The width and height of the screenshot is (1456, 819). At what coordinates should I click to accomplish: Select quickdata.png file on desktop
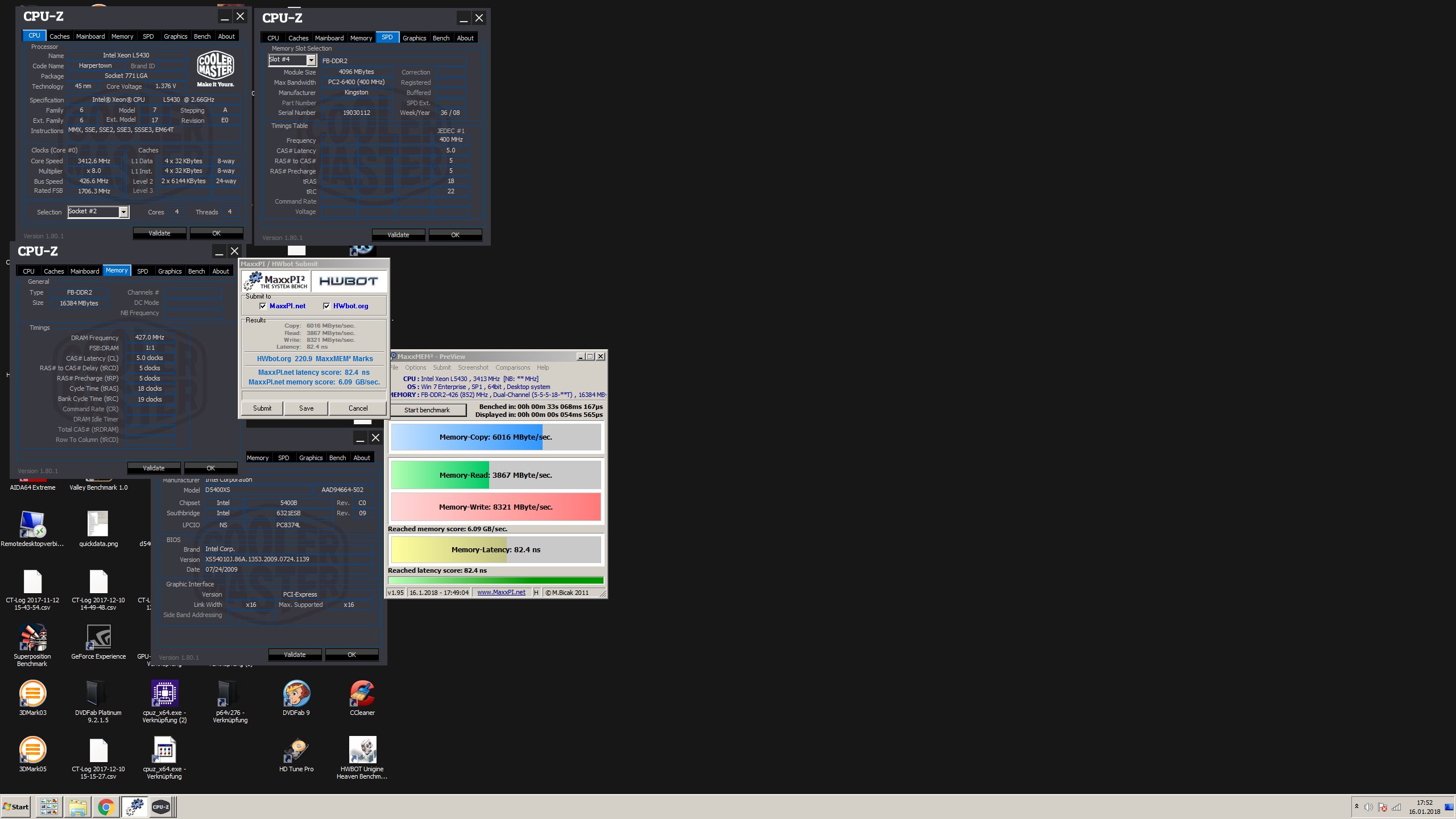coord(98,528)
